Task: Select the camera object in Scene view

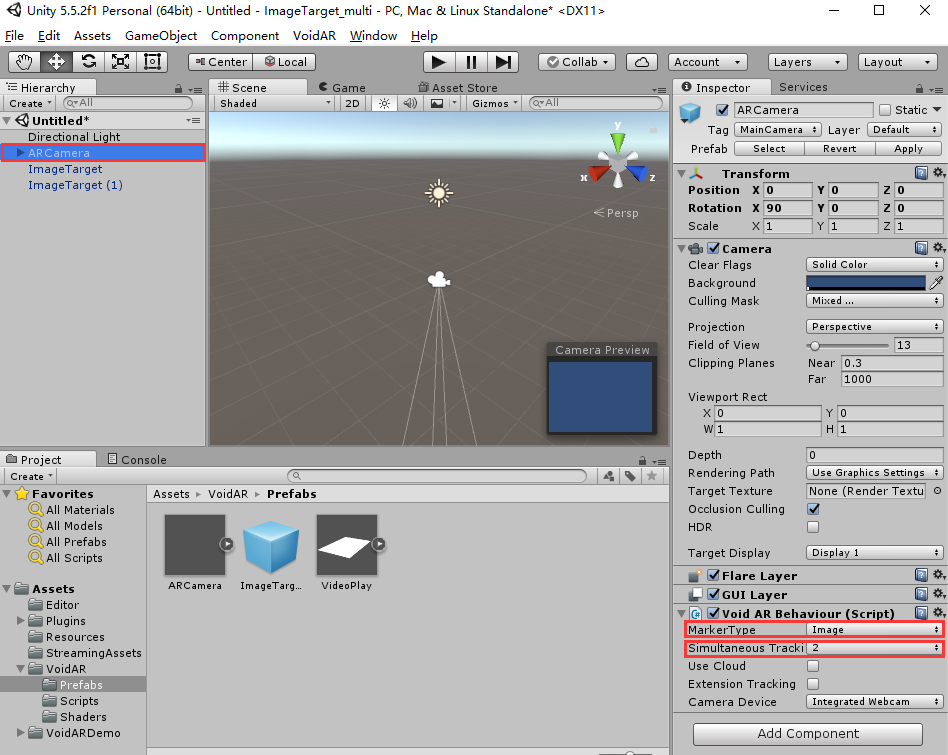Action: click(439, 280)
